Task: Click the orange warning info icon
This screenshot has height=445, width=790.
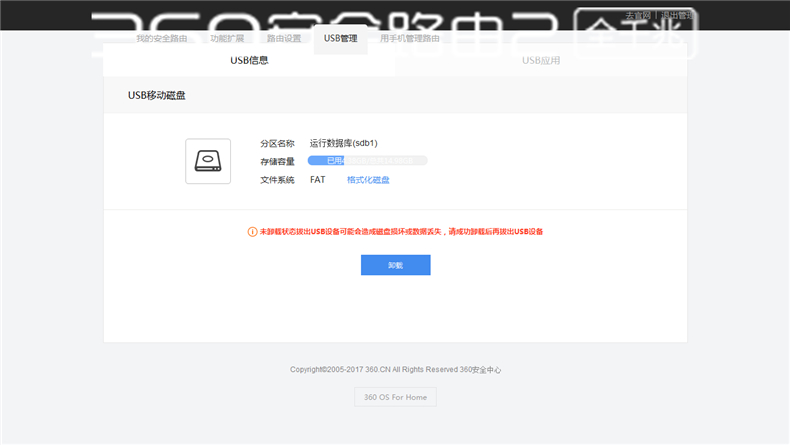Action: coord(252,231)
